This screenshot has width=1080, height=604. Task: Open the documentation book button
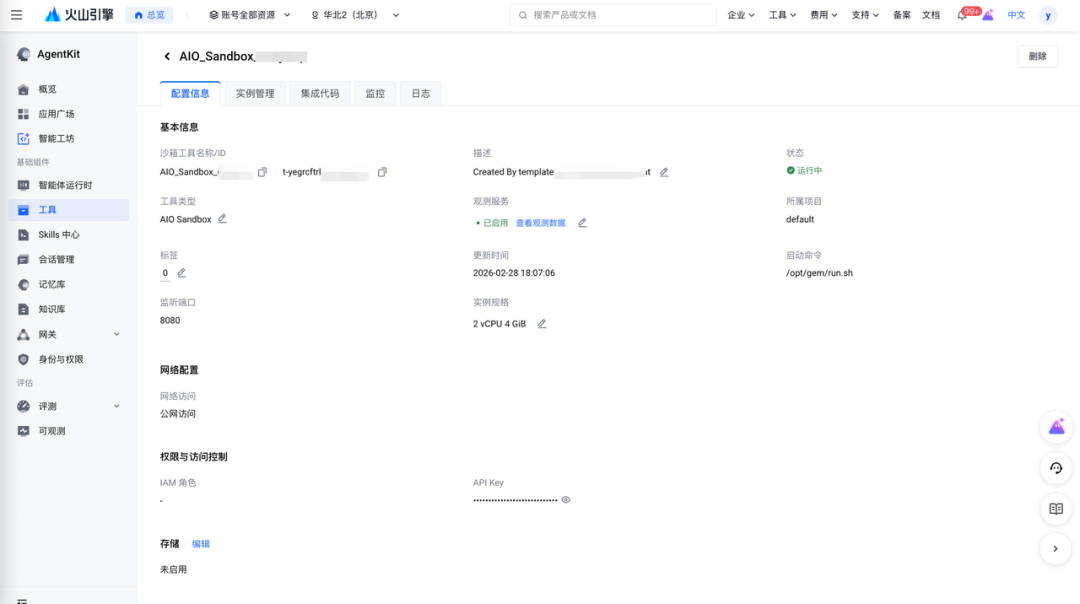(1056, 509)
